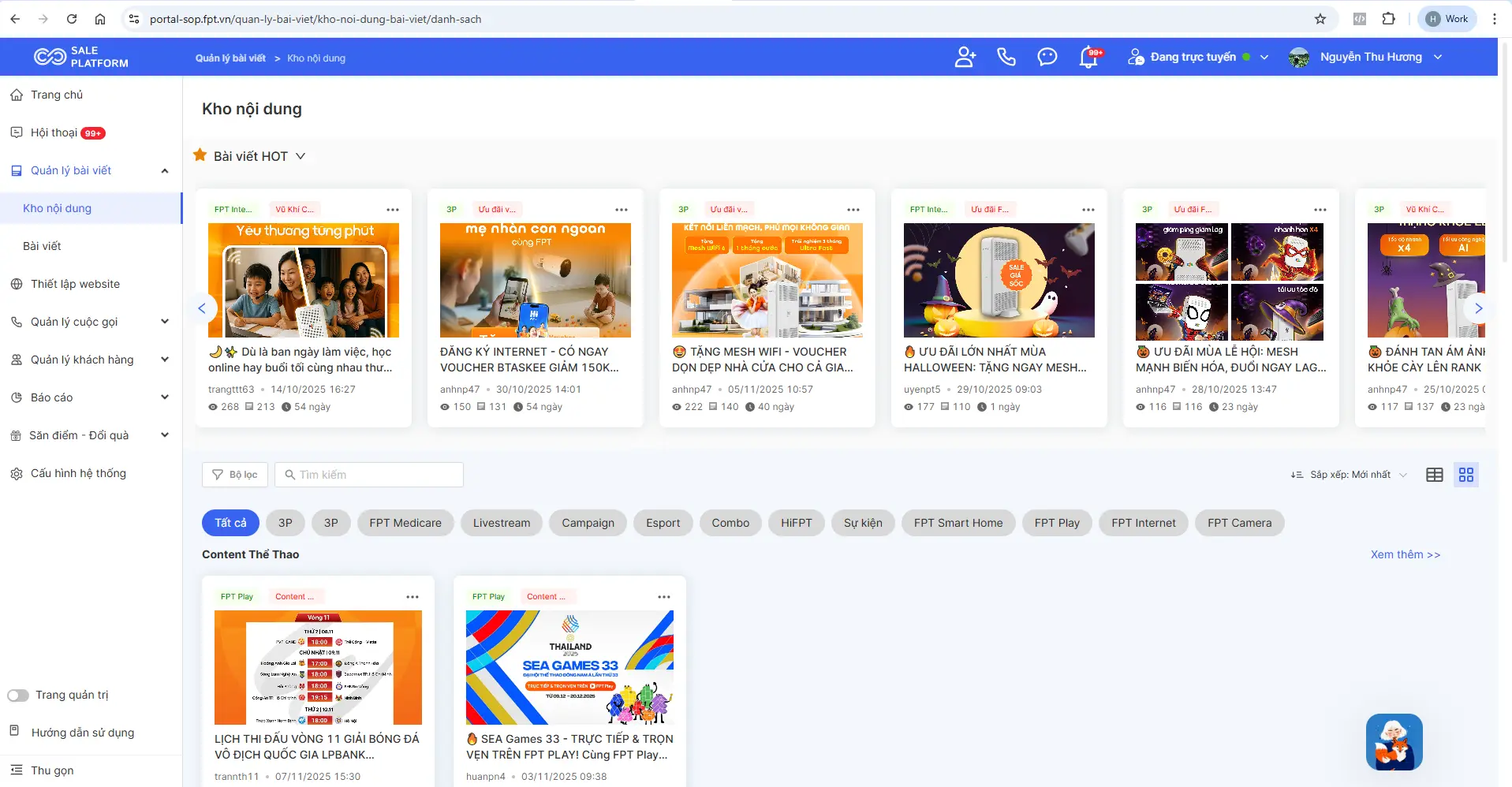1512x787 pixels.
Task: Open three-dot menu on SEA Games 33 card
Action: [x=663, y=597]
